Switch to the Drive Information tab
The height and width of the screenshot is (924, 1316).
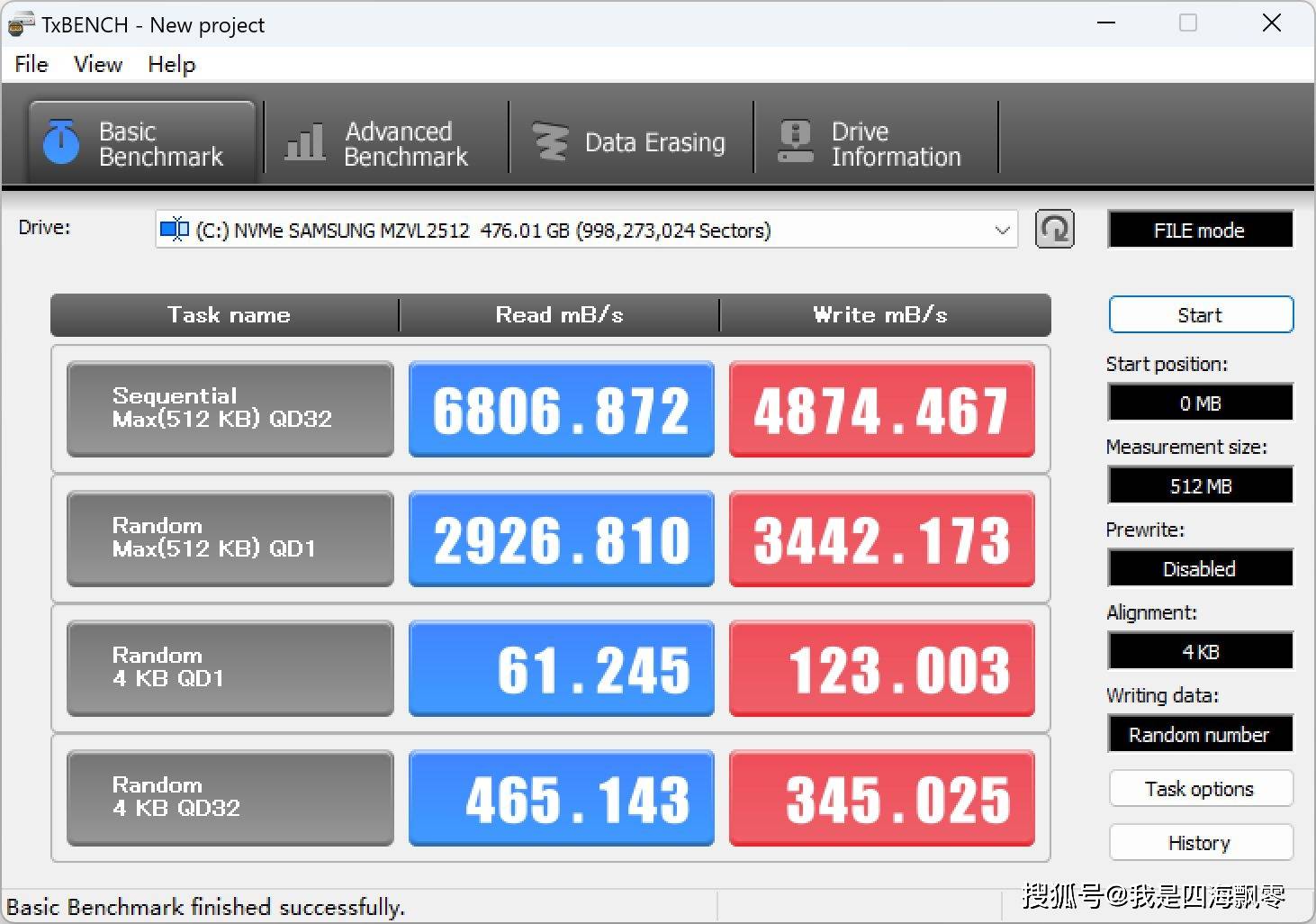pyautogui.click(x=878, y=141)
